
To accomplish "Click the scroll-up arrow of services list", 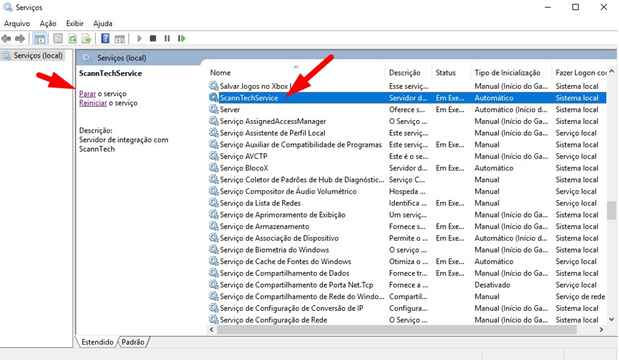I will click(x=611, y=71).
